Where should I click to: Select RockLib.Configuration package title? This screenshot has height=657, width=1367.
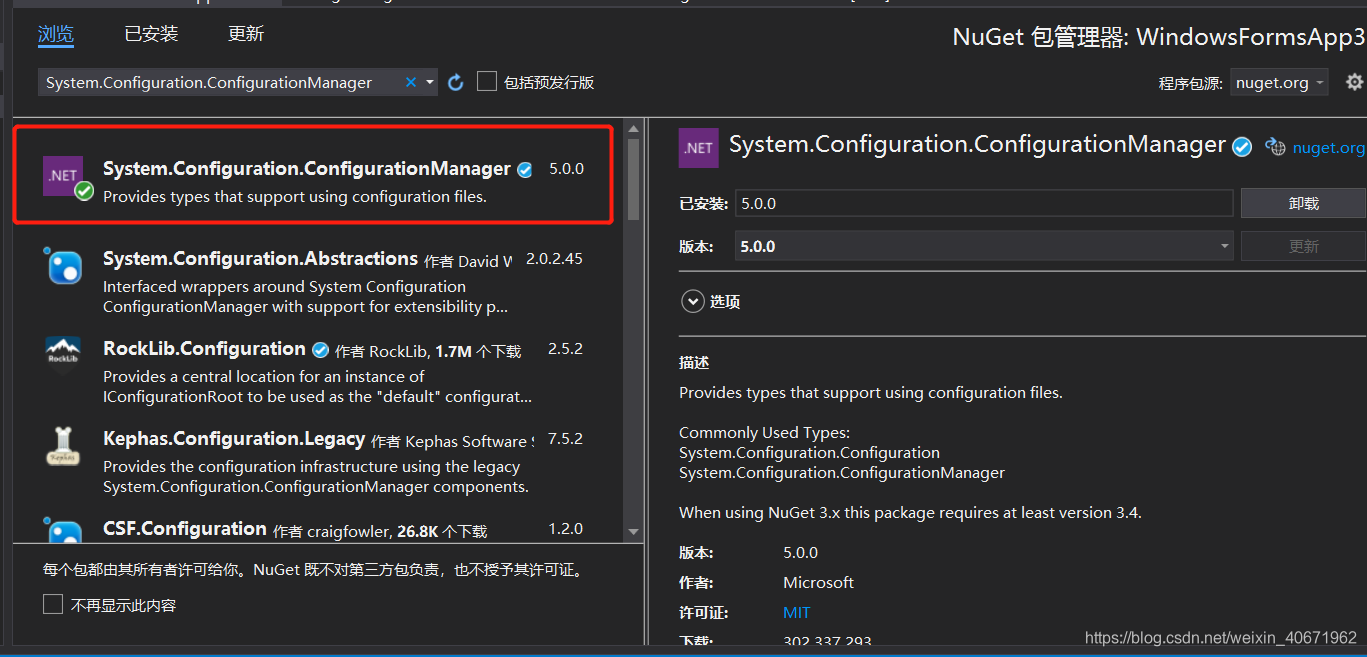(204, 348)
